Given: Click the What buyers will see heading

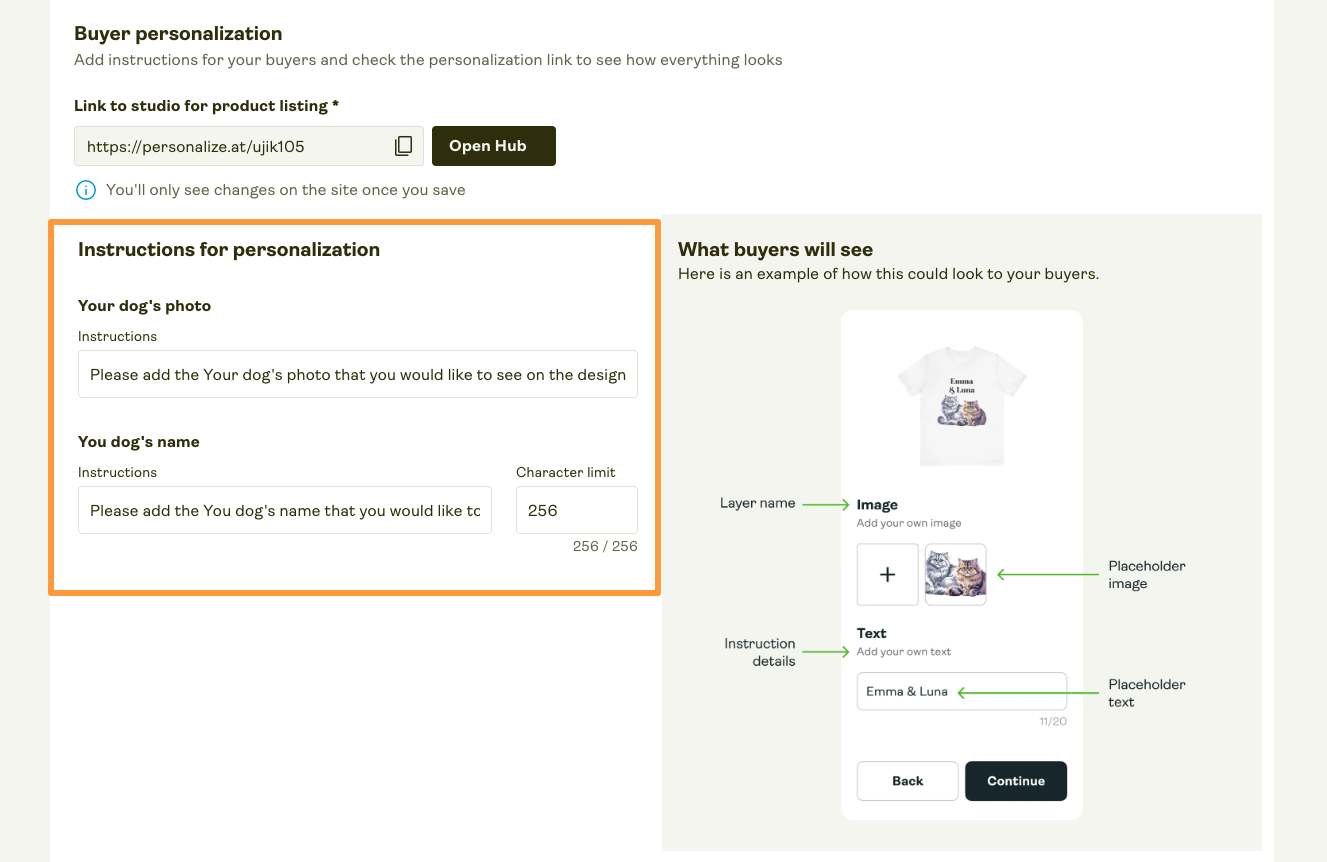Looking at the screenshot, I should 775,249.
